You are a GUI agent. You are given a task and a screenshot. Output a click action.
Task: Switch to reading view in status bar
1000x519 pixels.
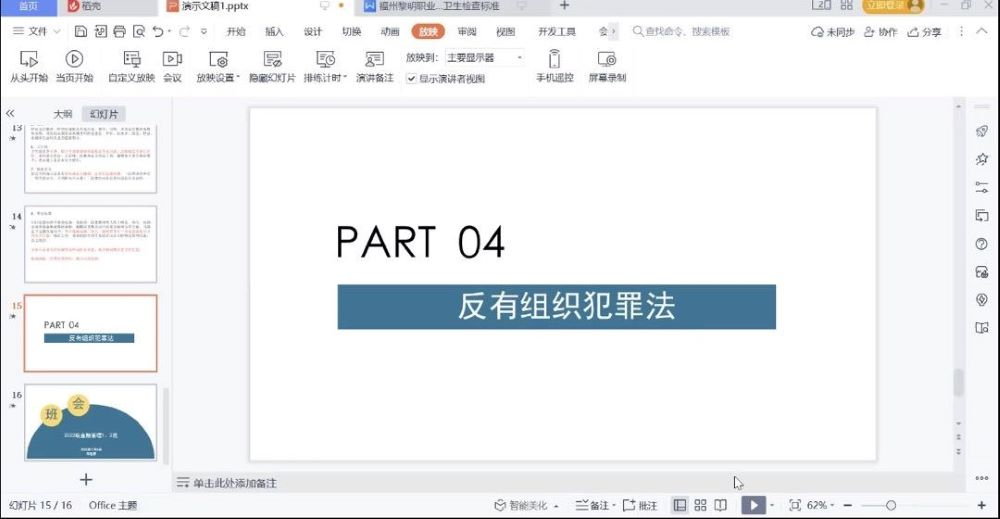[x=722, y=505]
